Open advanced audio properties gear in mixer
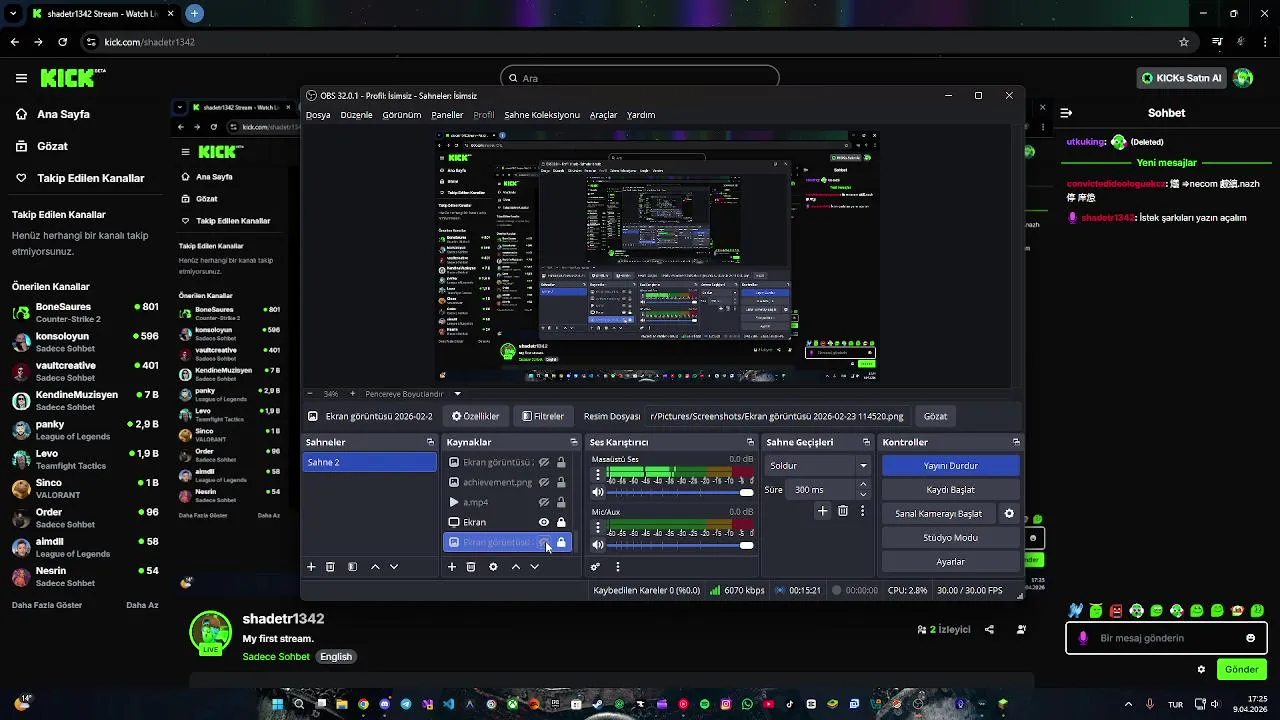 pos(596,567)
